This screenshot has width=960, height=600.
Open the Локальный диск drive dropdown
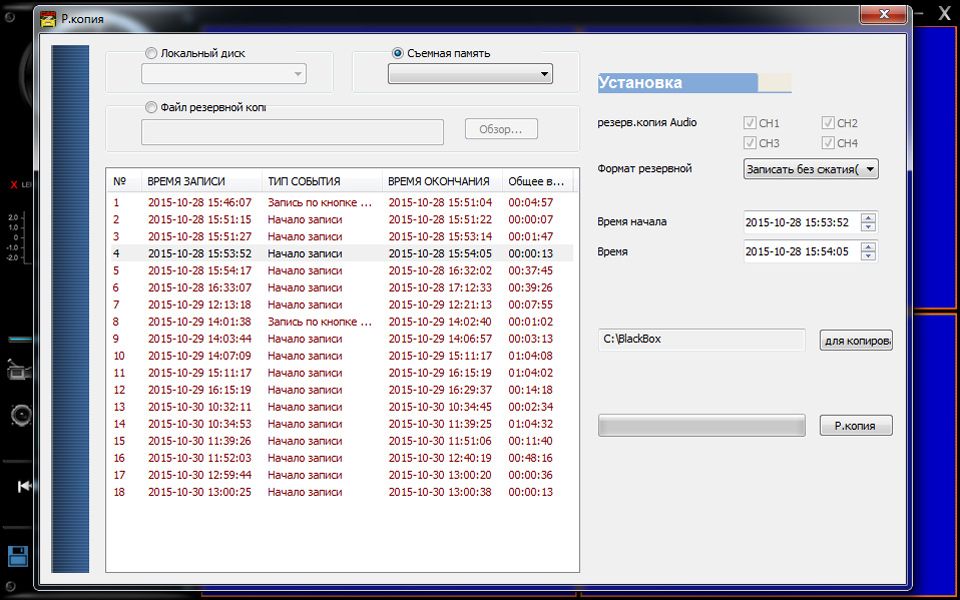click(224, 74)
